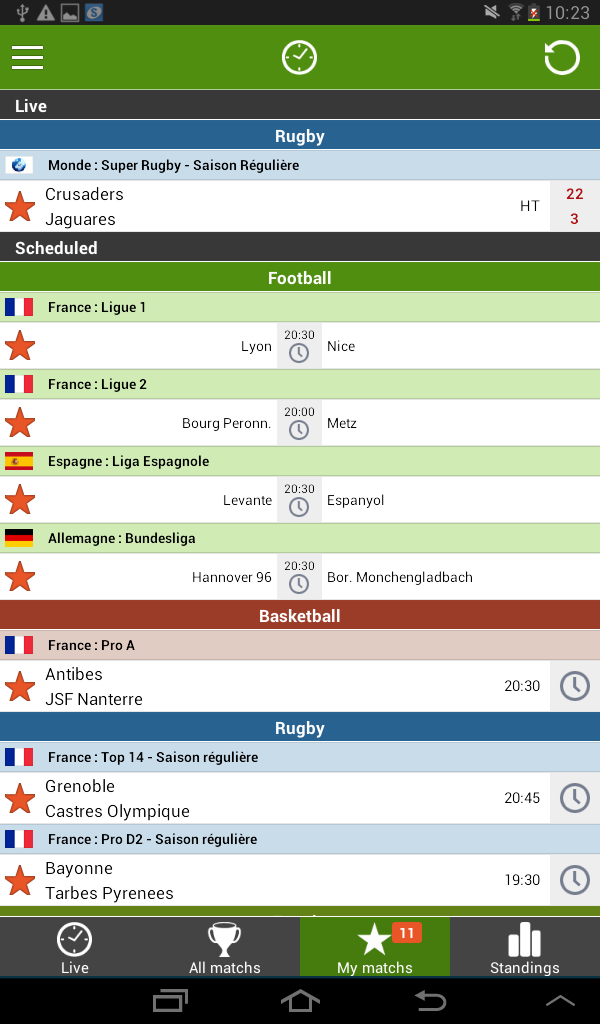Unstar the Hannover 96 match

tap(20, 577)
